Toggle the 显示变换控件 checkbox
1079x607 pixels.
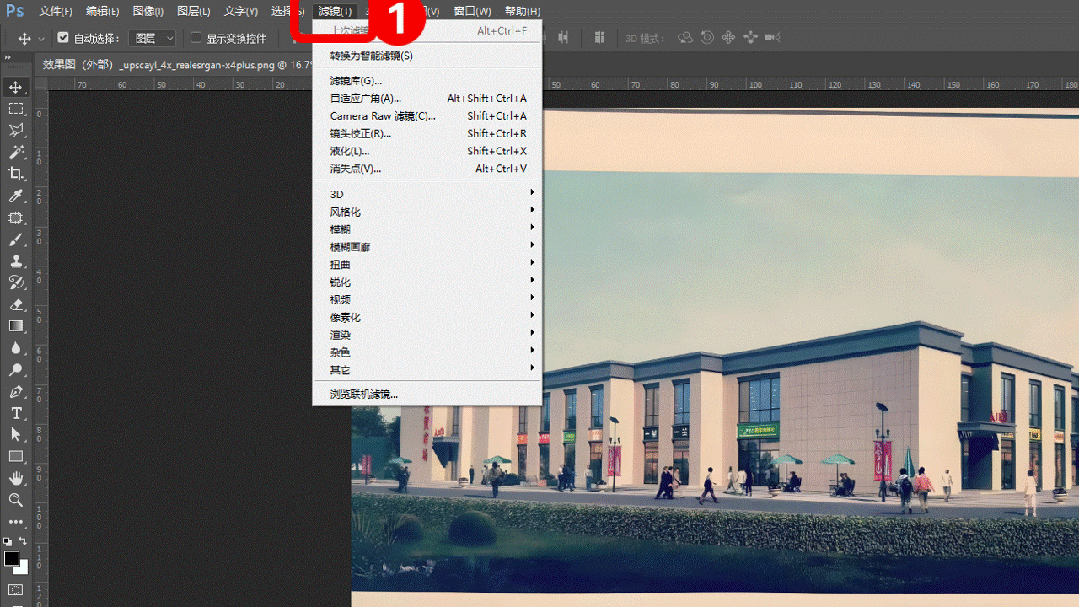pos(196,38)
